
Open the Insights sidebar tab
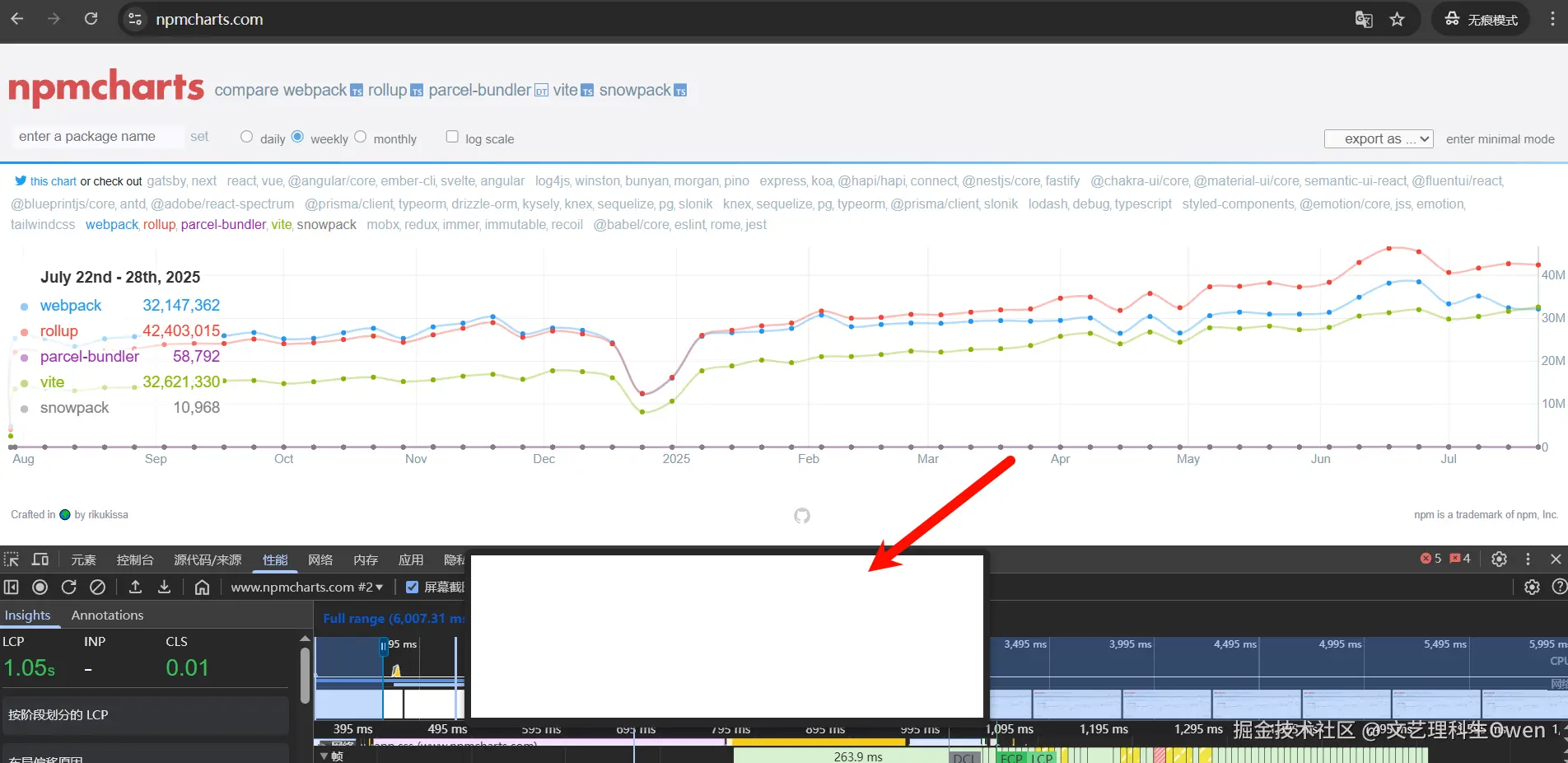point(27,615)
